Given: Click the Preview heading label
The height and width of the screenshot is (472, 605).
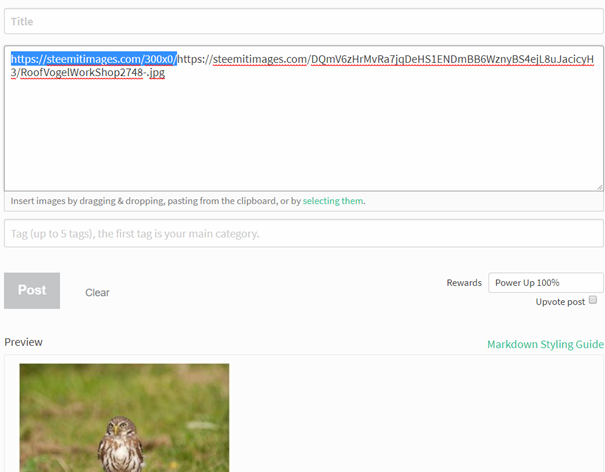Looking at the screenshot, I should pyautogui.click(x=23, y=342).
